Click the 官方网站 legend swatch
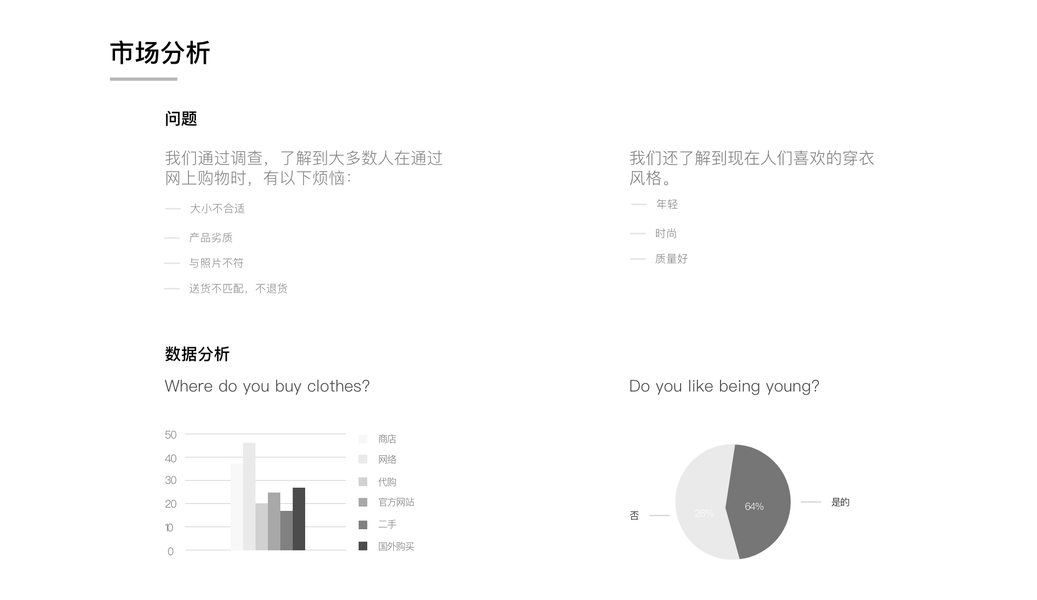The width and height of the screenshot is (1037, 600). tap(363, 502)
